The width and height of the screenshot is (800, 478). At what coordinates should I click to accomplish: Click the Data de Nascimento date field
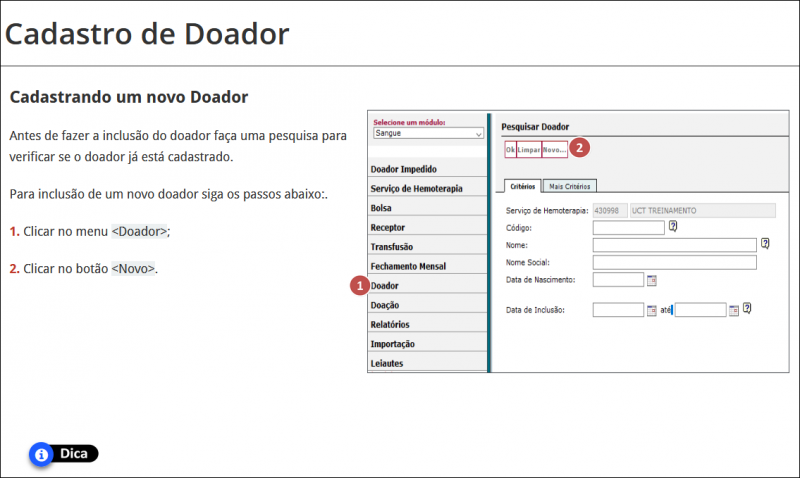tap(618, 280)
